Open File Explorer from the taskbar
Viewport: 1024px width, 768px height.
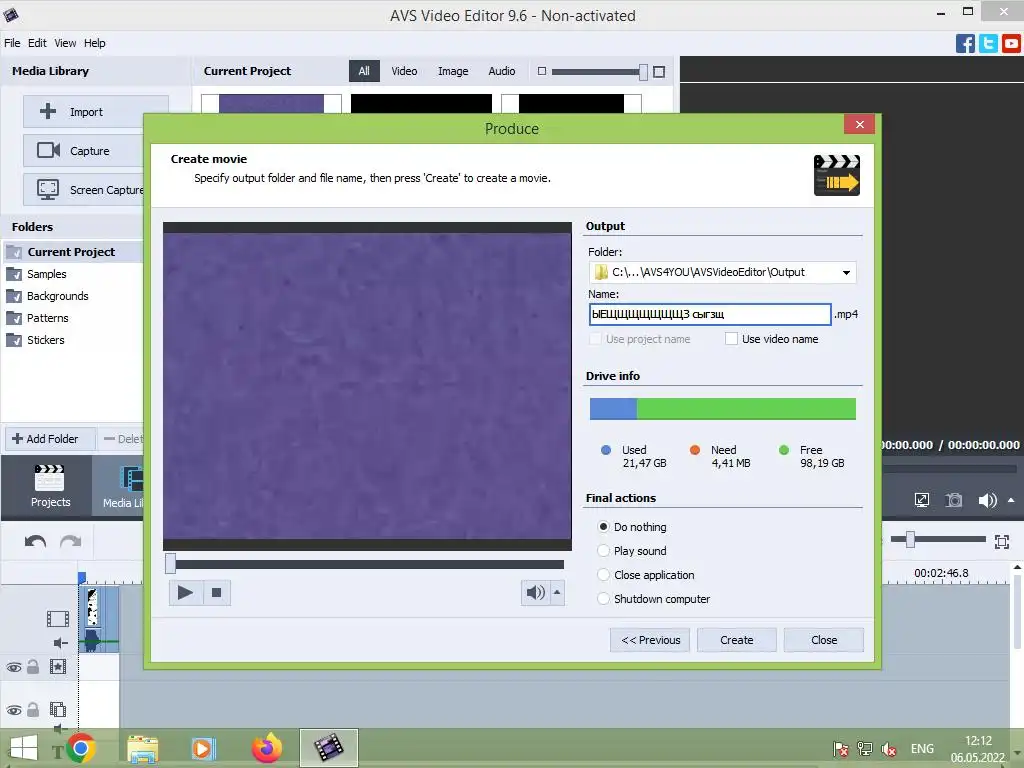tap(142, 749)
